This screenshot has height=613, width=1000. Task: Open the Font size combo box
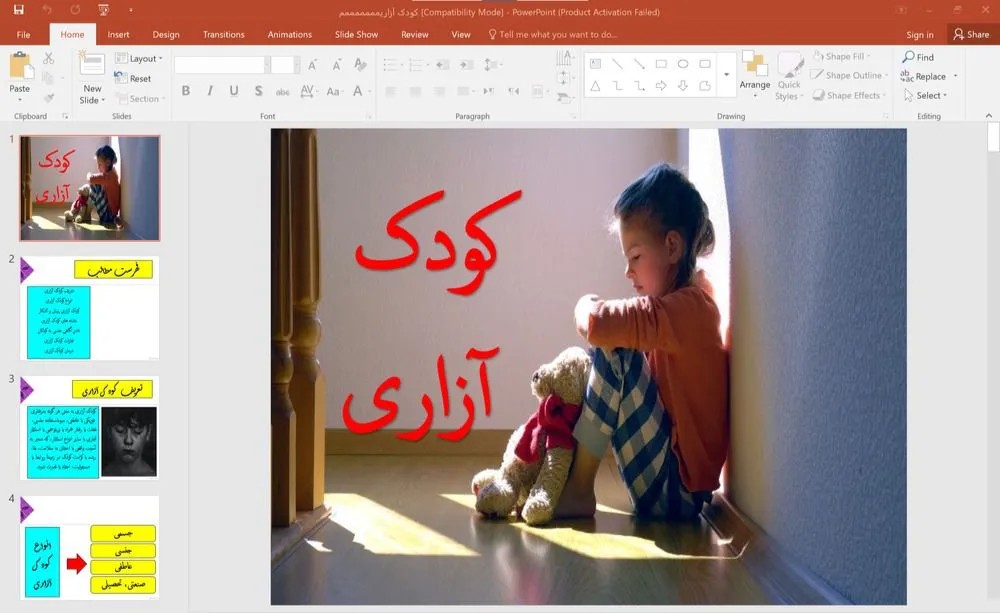(x=283, y=65)
